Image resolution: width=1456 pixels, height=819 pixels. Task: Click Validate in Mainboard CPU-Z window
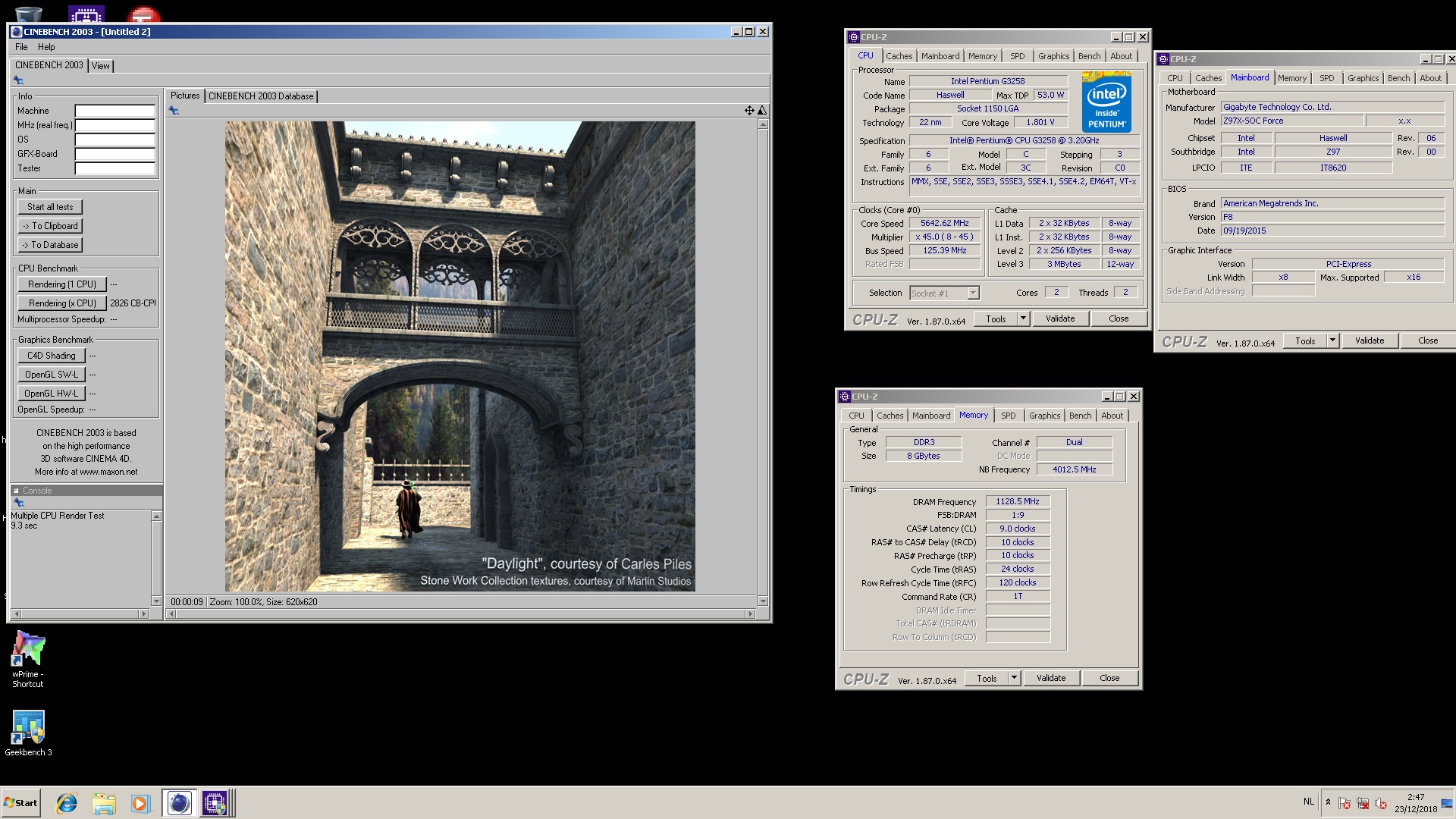pyautogui.click(x=1369, y=340)
